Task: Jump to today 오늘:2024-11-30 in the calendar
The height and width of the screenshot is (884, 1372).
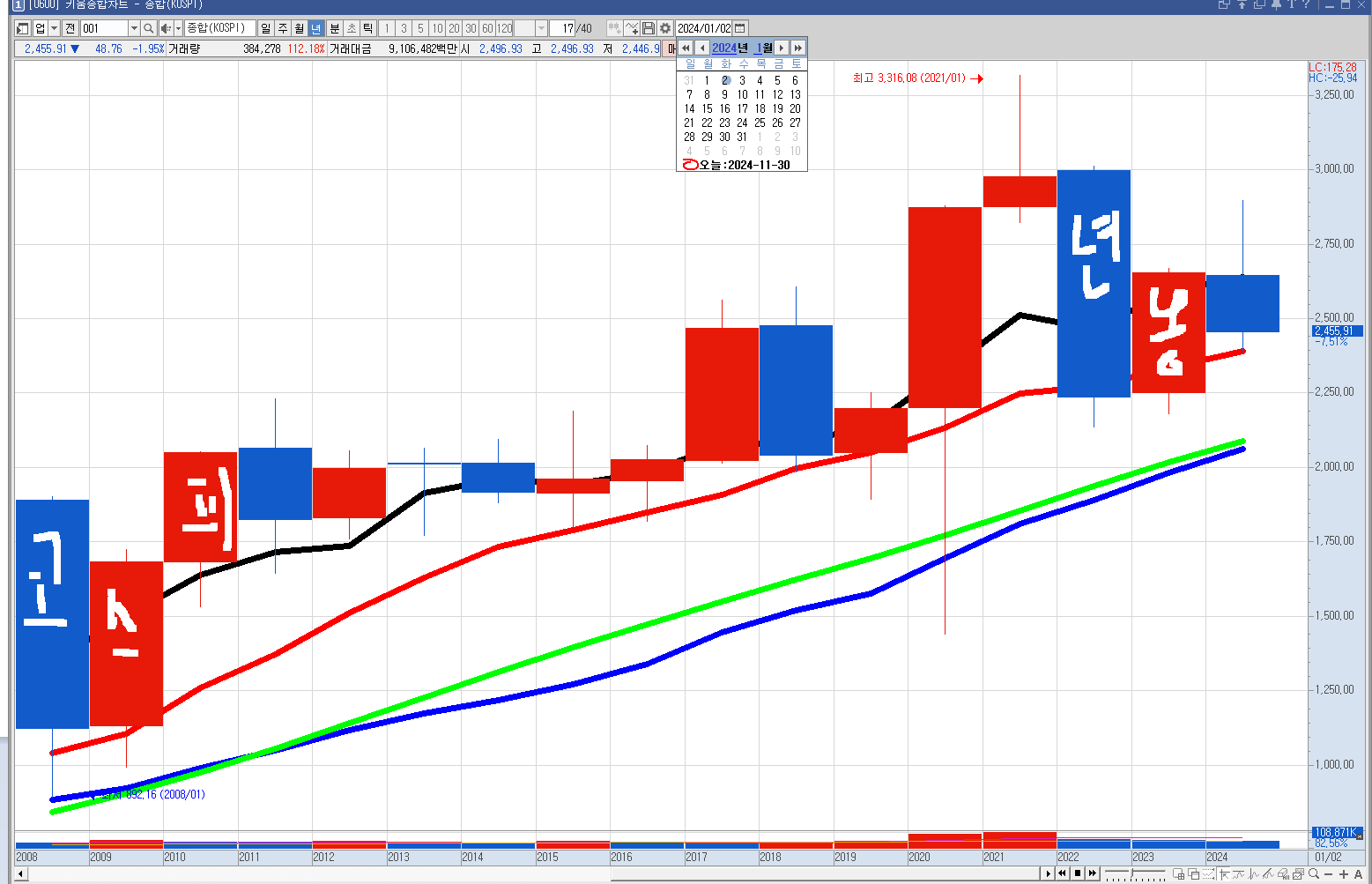Action: click(738, 165)
